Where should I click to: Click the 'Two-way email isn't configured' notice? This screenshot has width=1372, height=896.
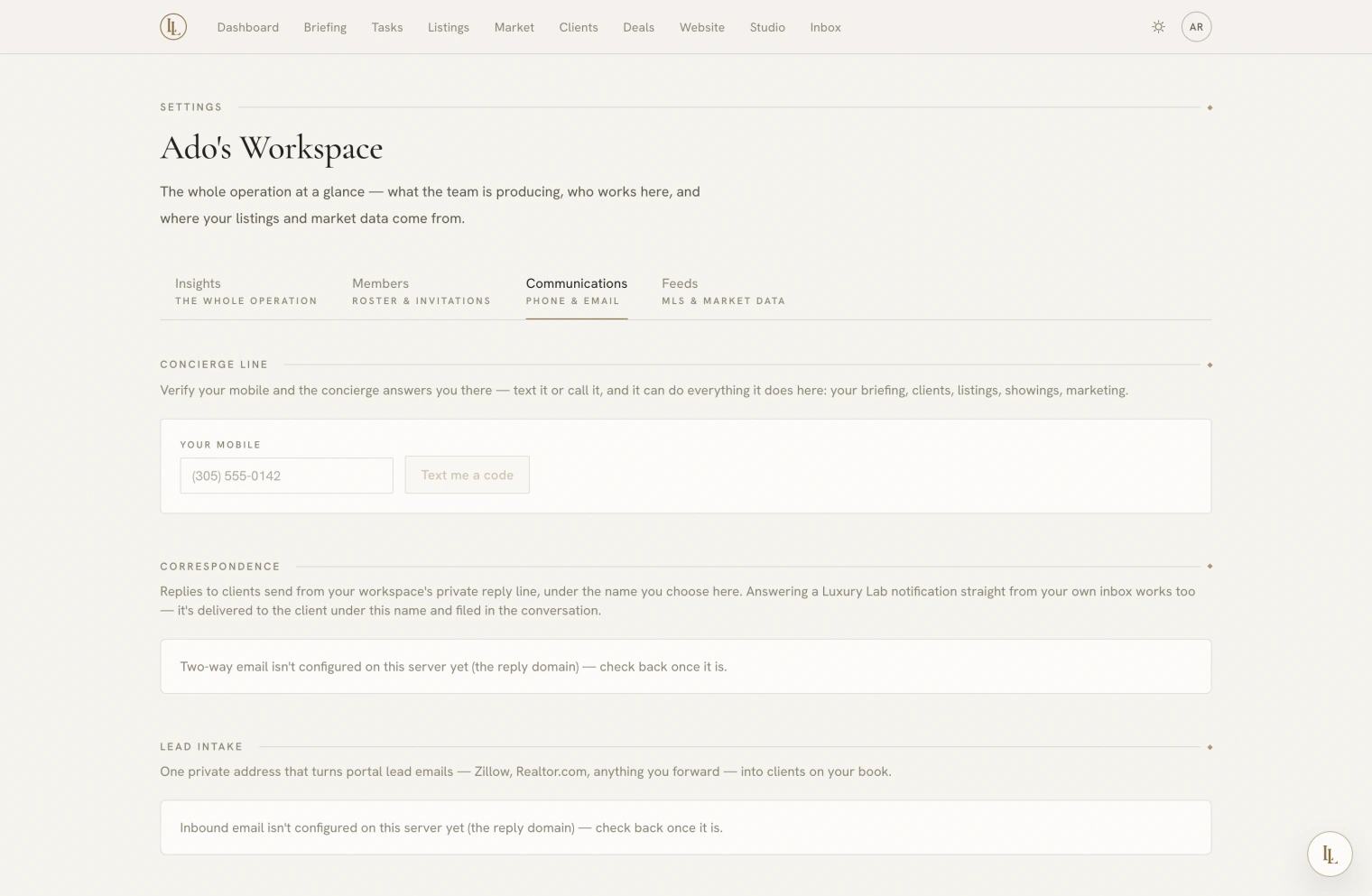[x=685, y=667]
